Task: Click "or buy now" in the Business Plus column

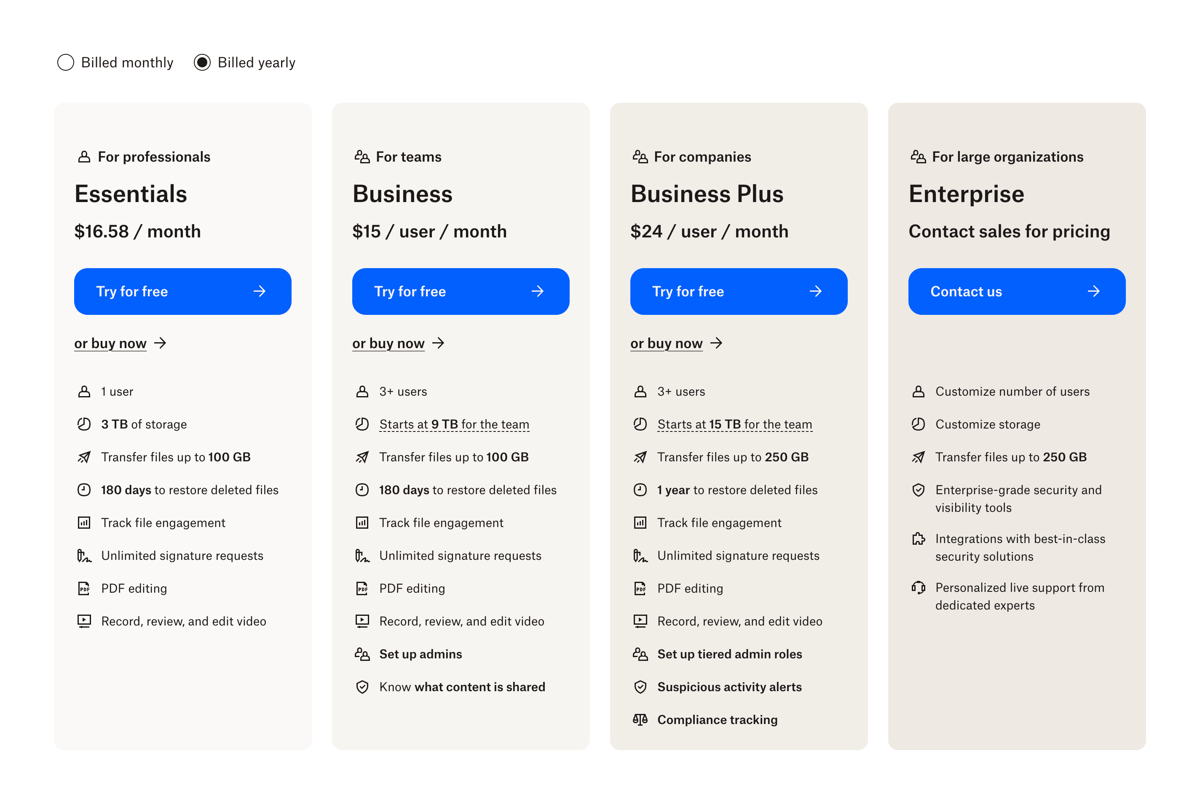Action: point(667,343)
